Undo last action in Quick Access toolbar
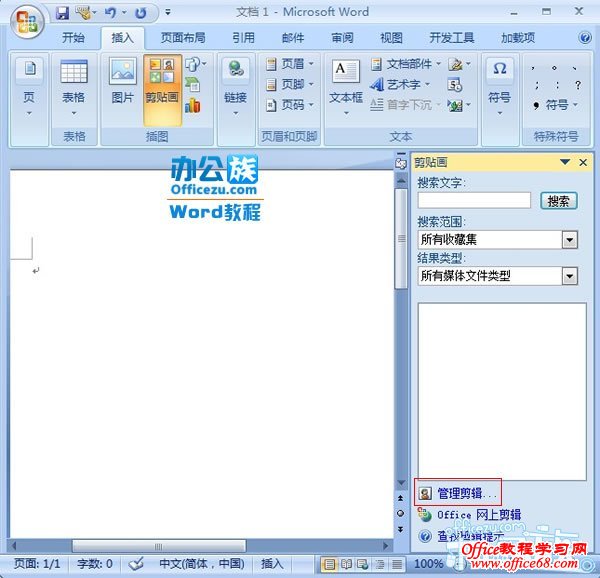This screenshot has height=578, width=600. [111, 13]
